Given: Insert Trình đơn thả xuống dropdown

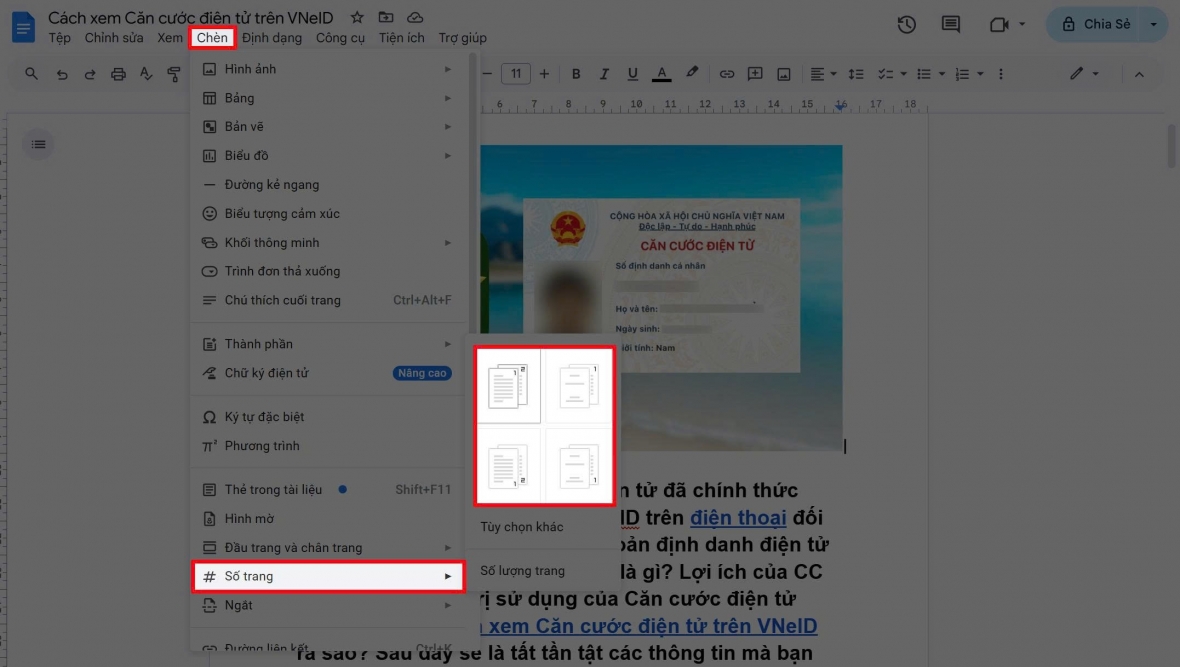Looking at the screenshot, I should pos(327,271).
